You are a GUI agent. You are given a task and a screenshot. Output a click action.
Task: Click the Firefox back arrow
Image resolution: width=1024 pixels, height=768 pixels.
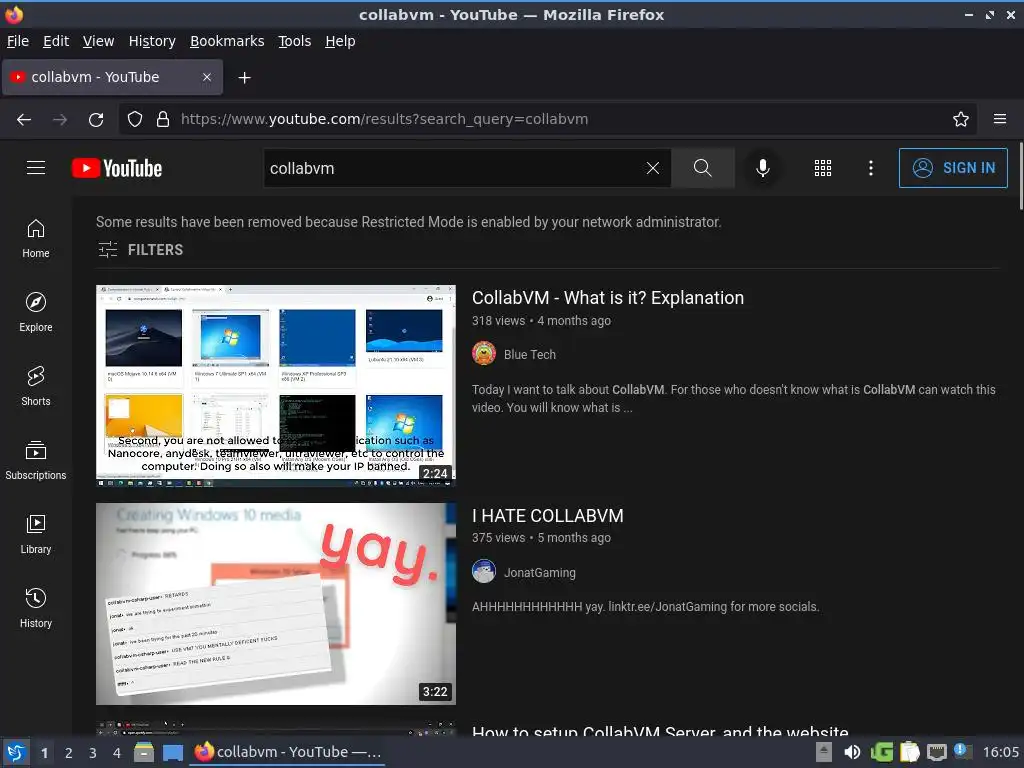[24, 119]
